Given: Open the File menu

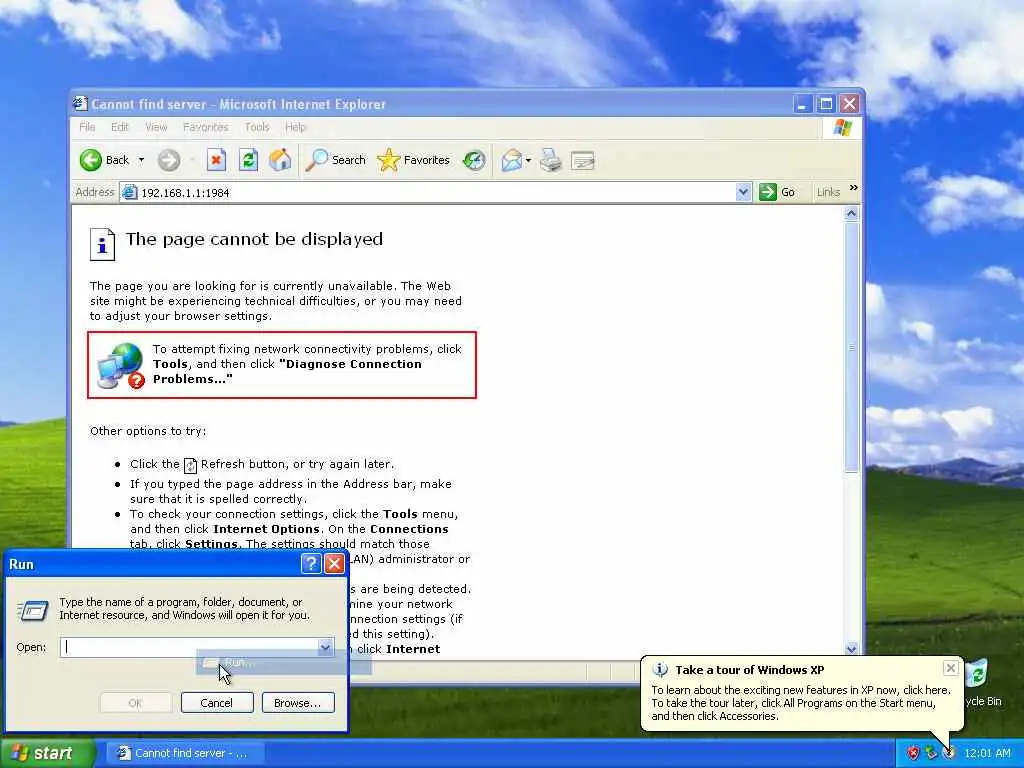Looking at the screenshot, I should click(x=87, y=127).
